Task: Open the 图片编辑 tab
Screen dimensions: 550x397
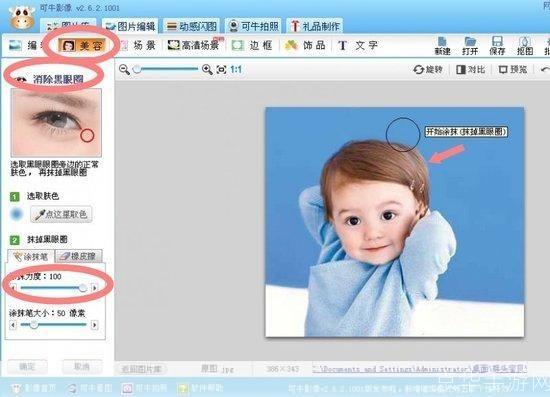Action: [130, 26]
